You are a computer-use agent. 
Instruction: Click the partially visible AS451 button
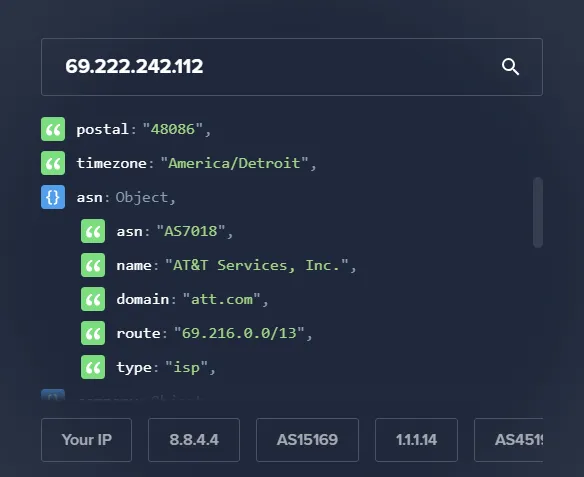[x=508, y=440]
